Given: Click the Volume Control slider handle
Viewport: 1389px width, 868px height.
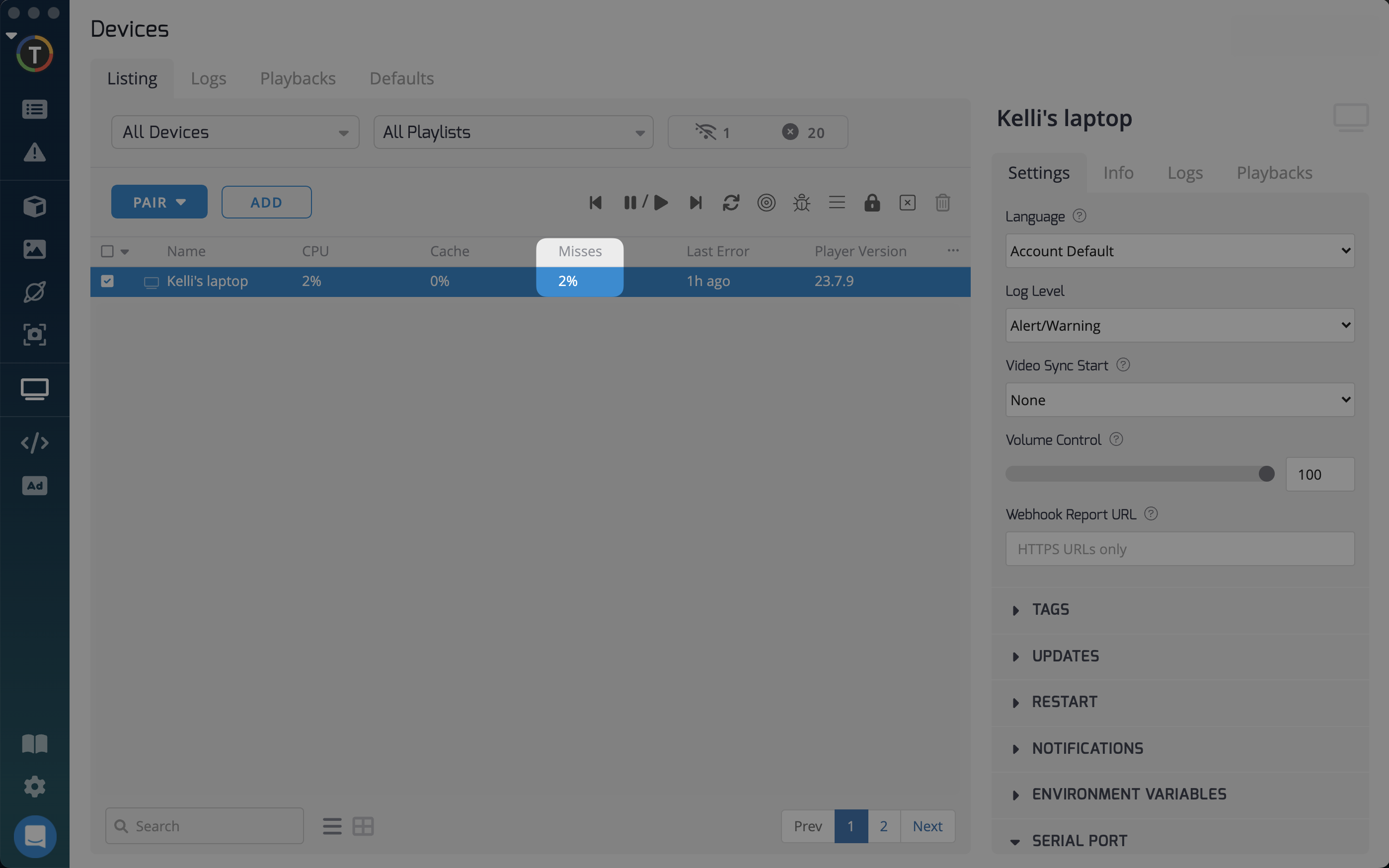Looking at the screenshot, I should point(1266,474).
